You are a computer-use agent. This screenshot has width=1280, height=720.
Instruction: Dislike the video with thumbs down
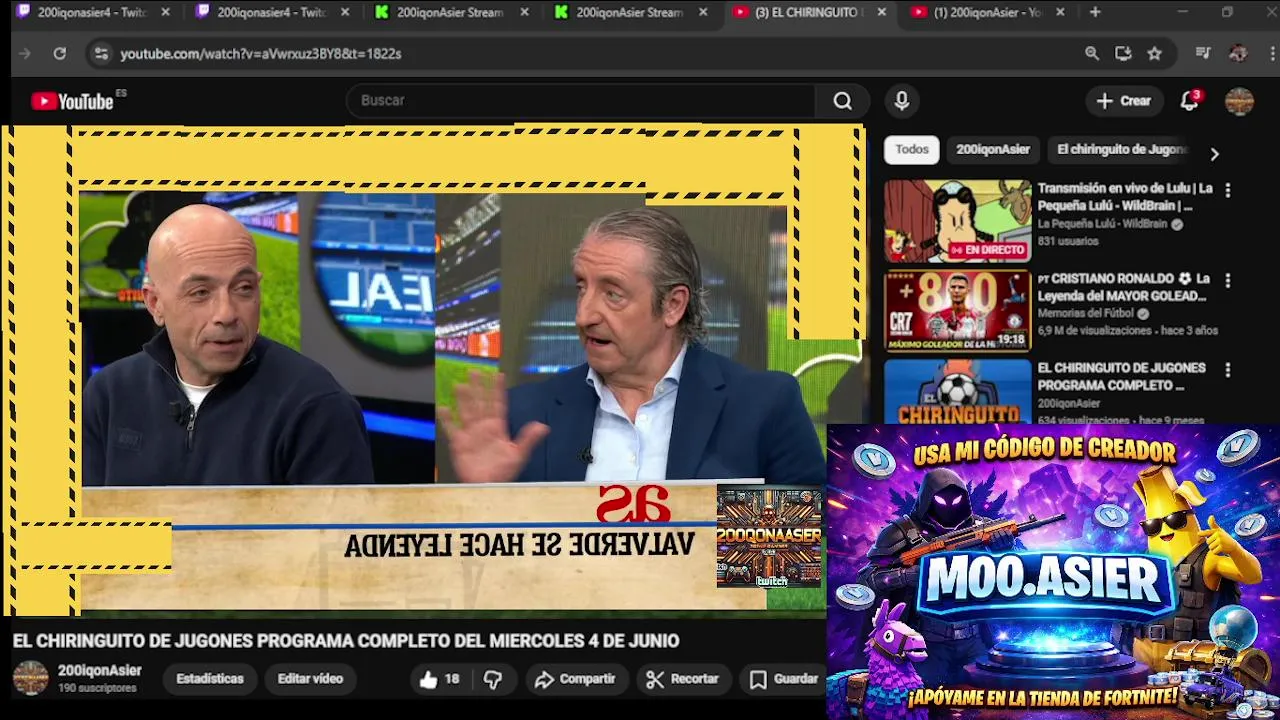click(x=493, y=679)
